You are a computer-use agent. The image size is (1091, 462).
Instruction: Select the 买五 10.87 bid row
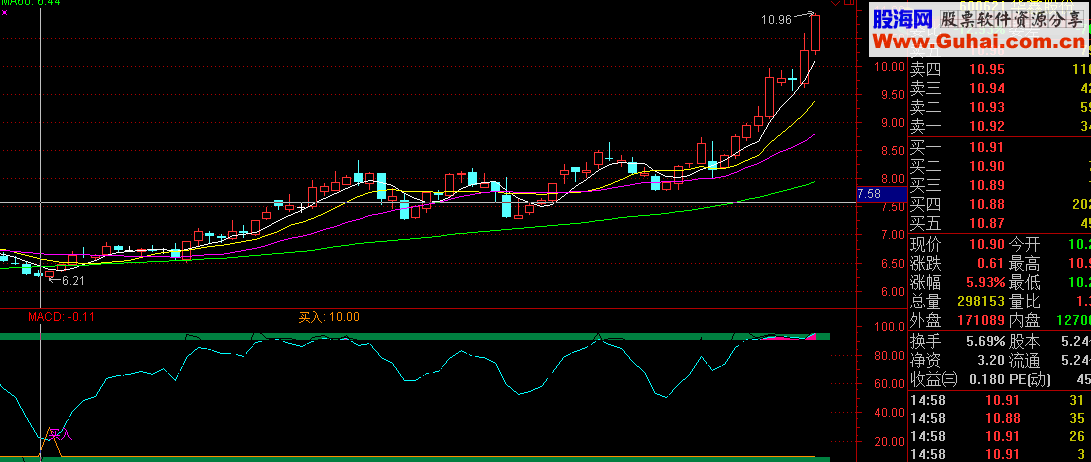point(1000,223)
